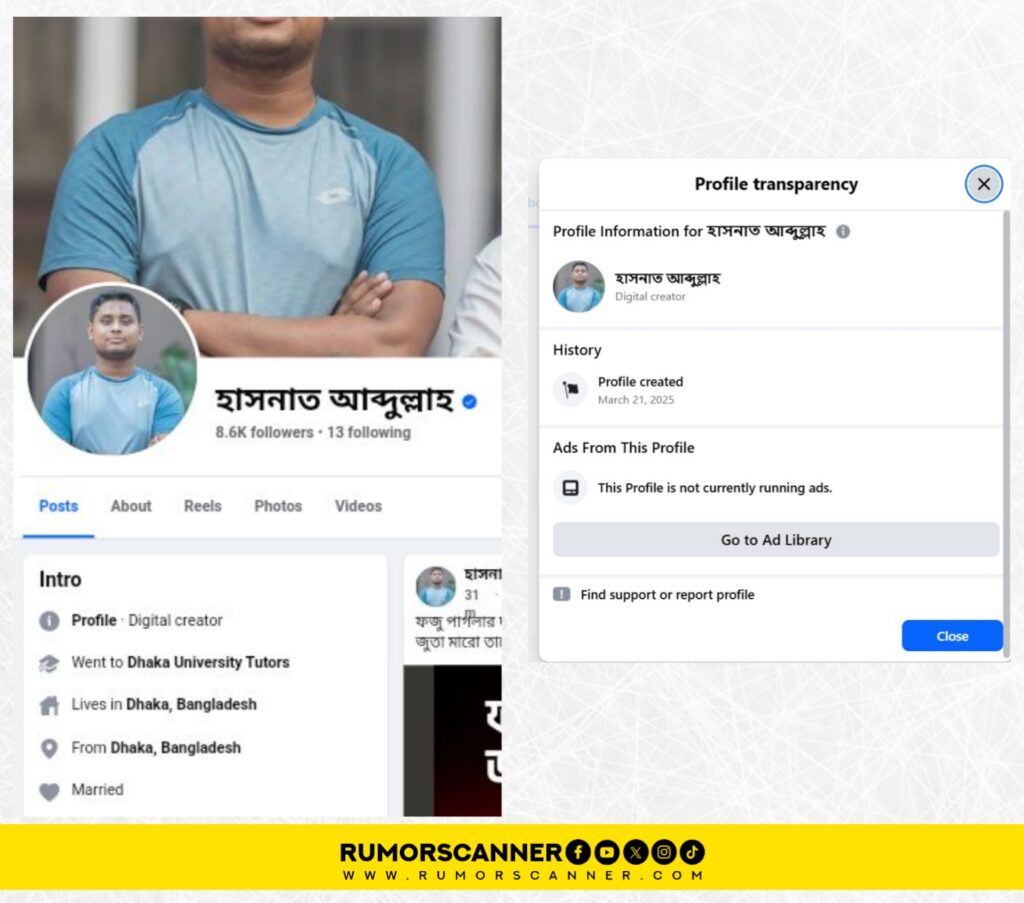Click the blue verified badge
The height and width of the screenshot is (903, 1024).
(469, 401)
